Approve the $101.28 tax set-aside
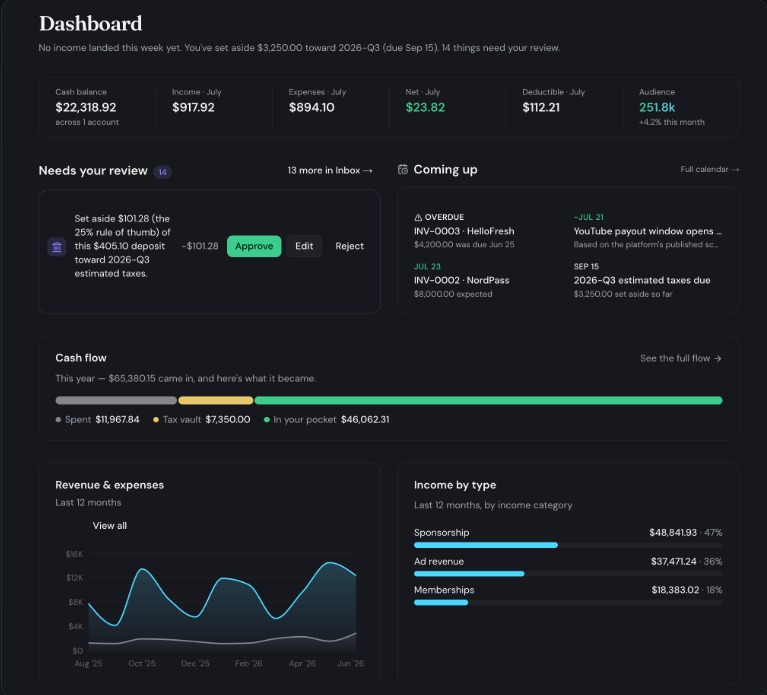 [254, 246]
